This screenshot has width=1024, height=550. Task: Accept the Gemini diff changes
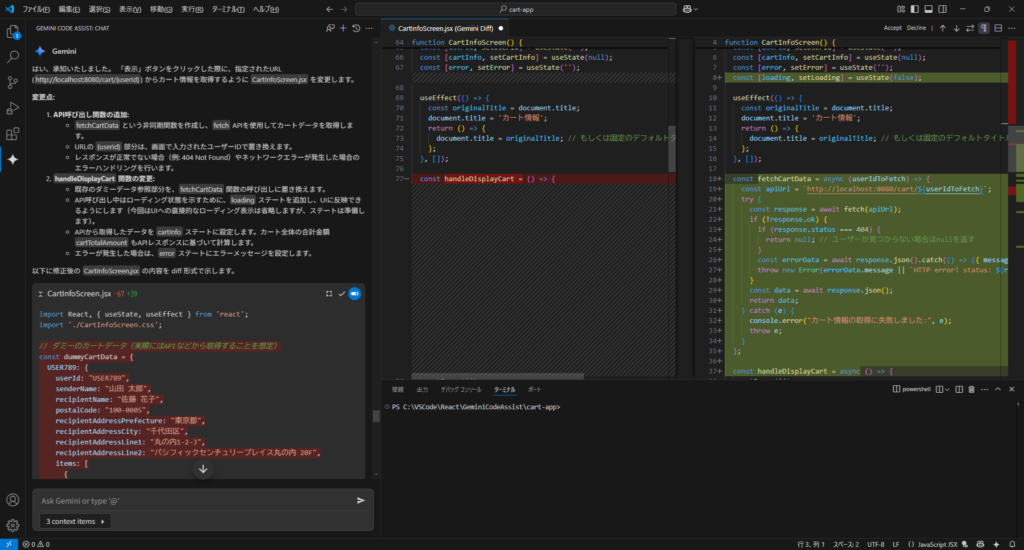tap(892, 28)
